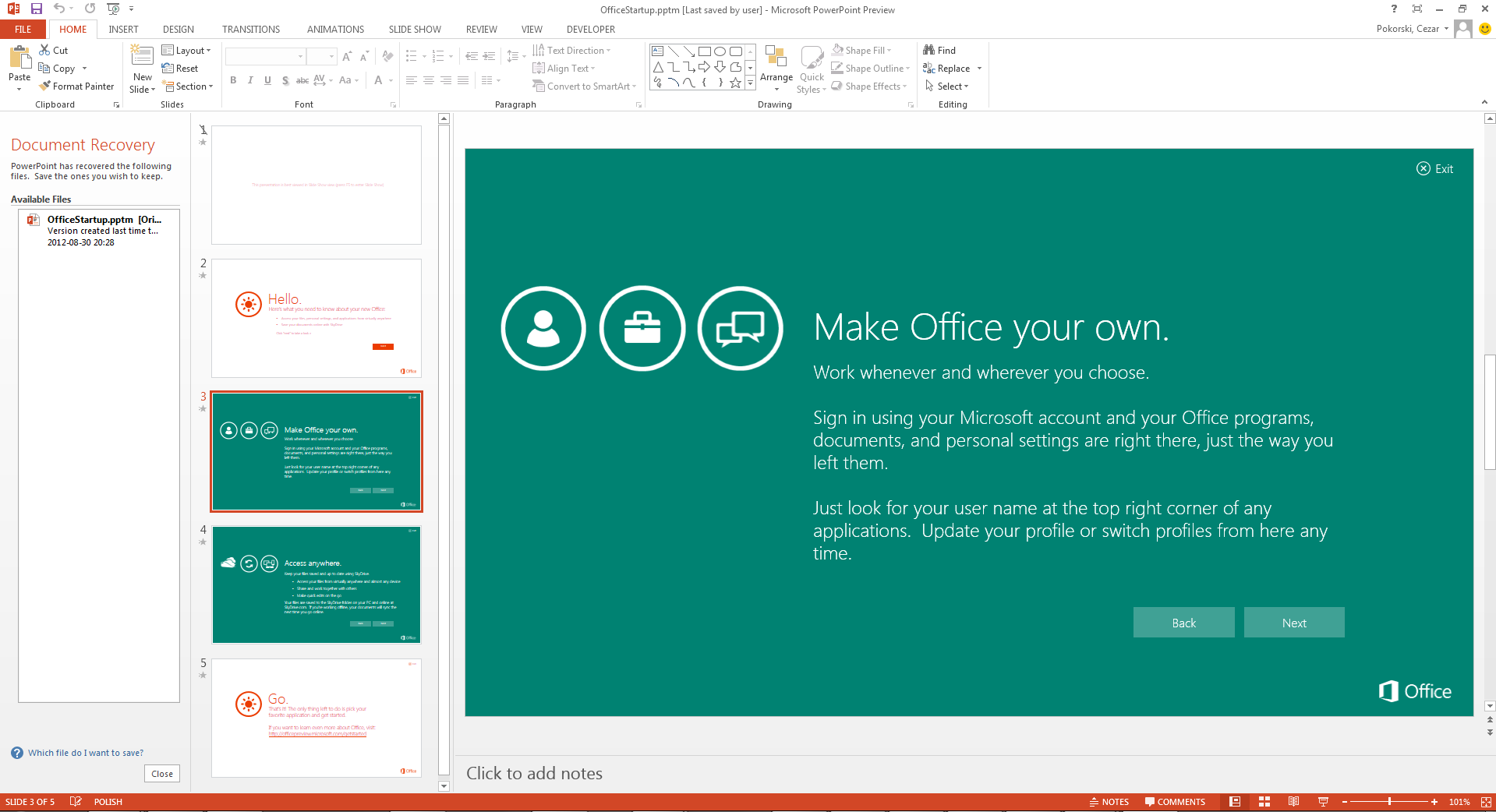Toggle Justify text alignment
Image resolution: width=1496 pixels, height=812 pixels.
[463, 80]
